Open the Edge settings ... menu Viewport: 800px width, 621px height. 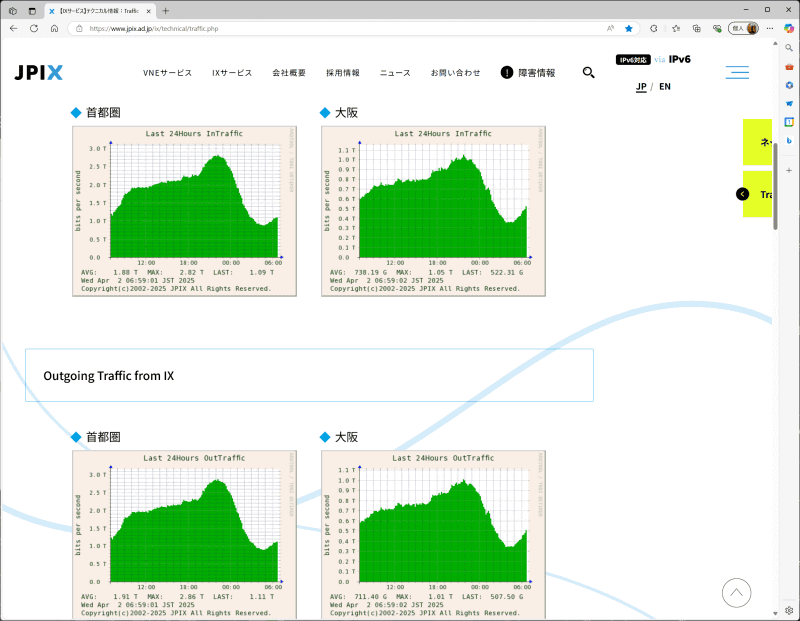coord(770,30)
